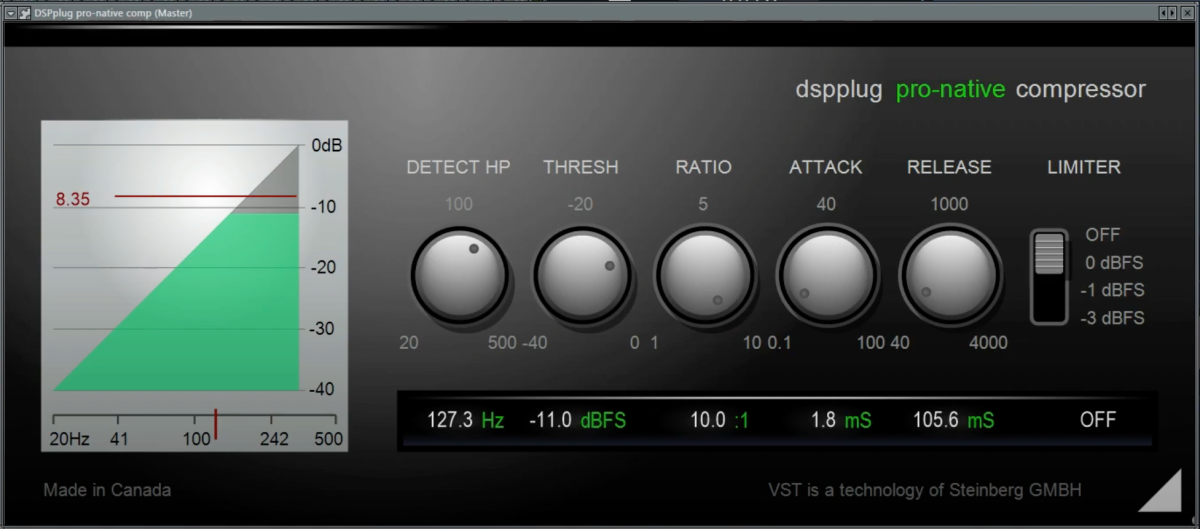Screen dimensions: 1200x529
Task: Set limiter to -3 dBFS label
Action: click(x=1112, y=319)
